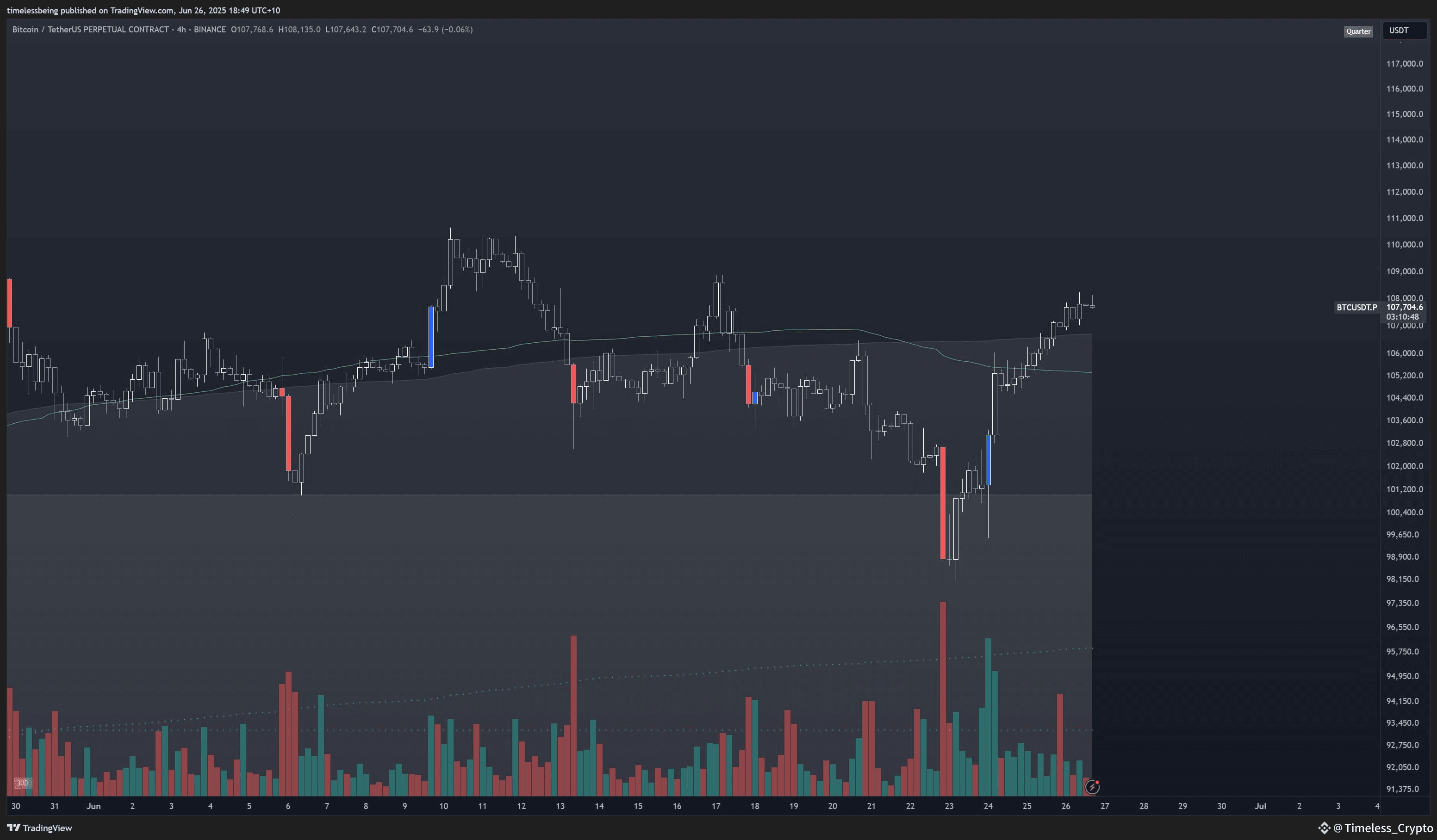Click the 96,550.0 price scale label
The height and width of the screenshot is (840, 1437).
(1403, 627)
